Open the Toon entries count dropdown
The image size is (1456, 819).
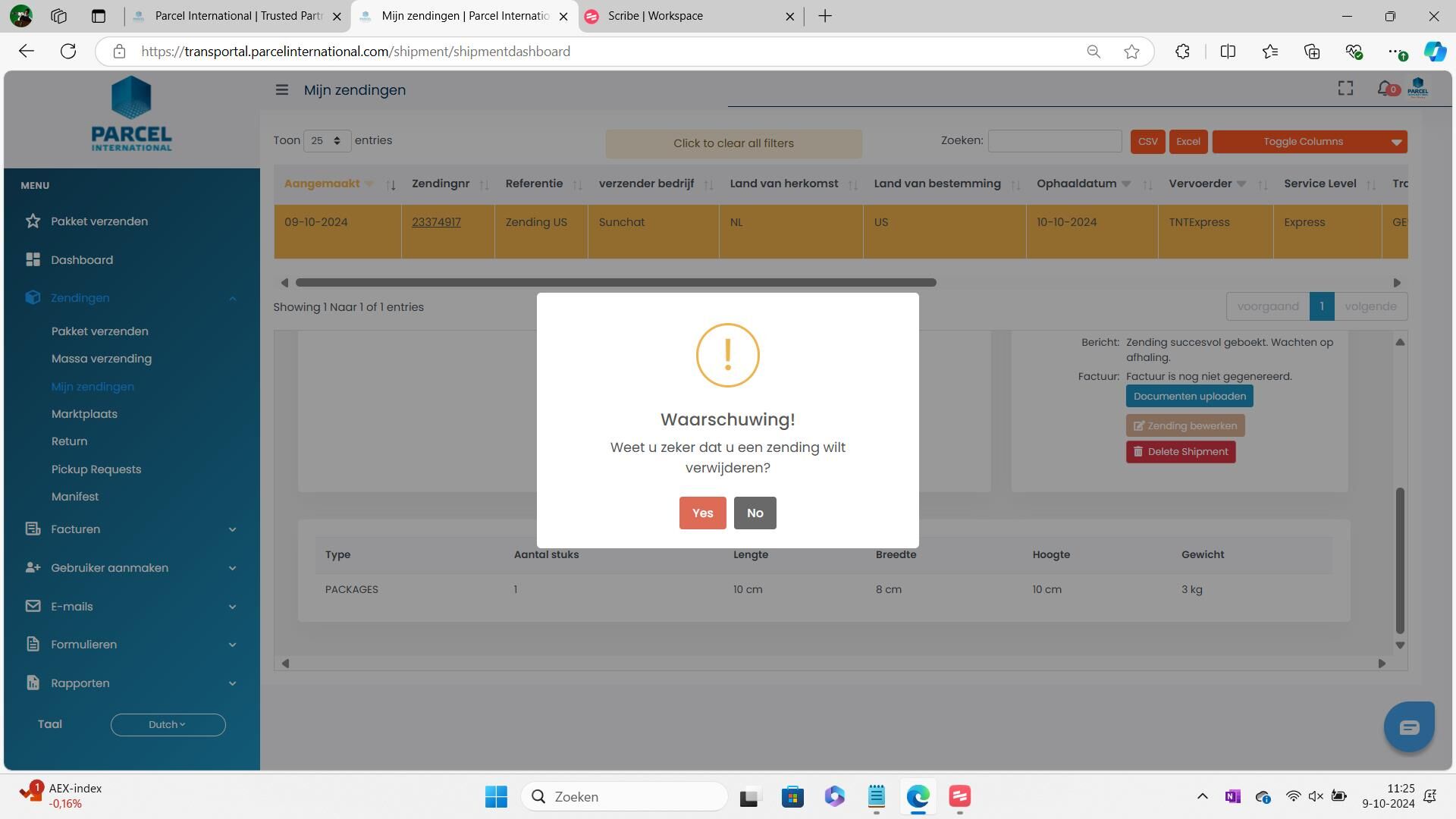(327, 141)
